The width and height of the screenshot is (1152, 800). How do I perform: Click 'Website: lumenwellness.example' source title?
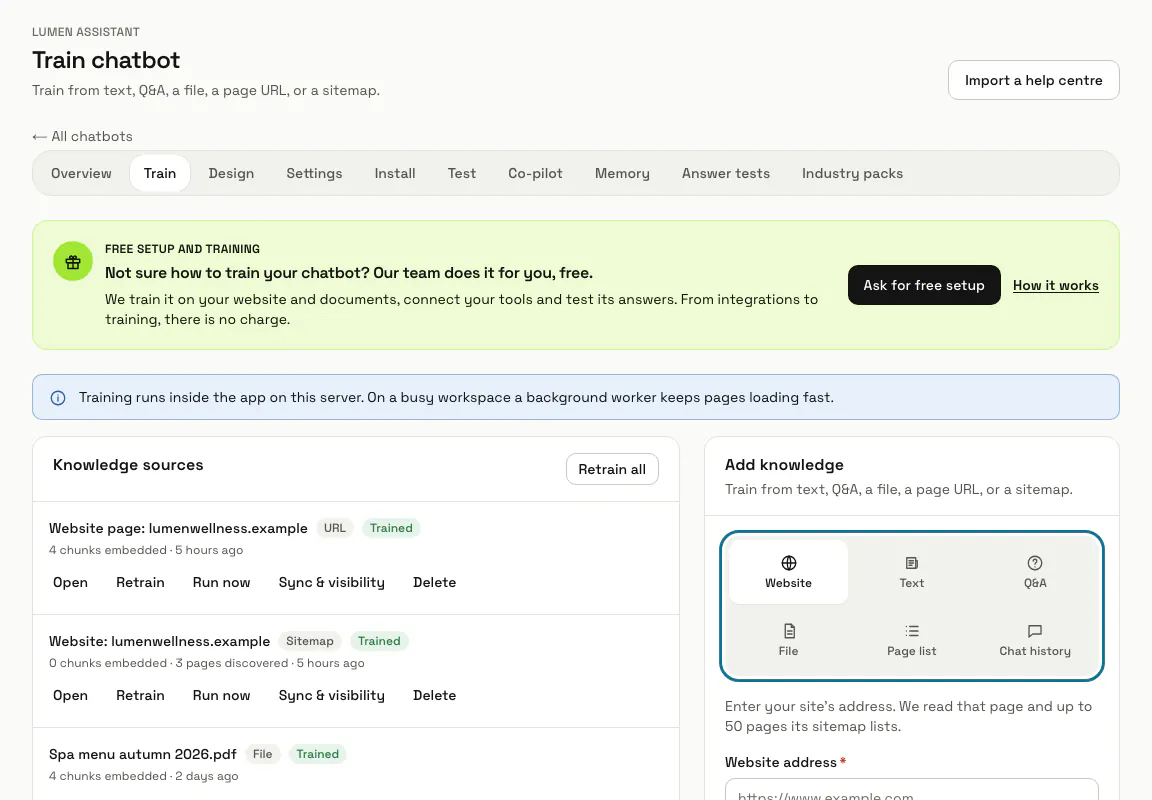pyautogui.click(x=159, y=641)
